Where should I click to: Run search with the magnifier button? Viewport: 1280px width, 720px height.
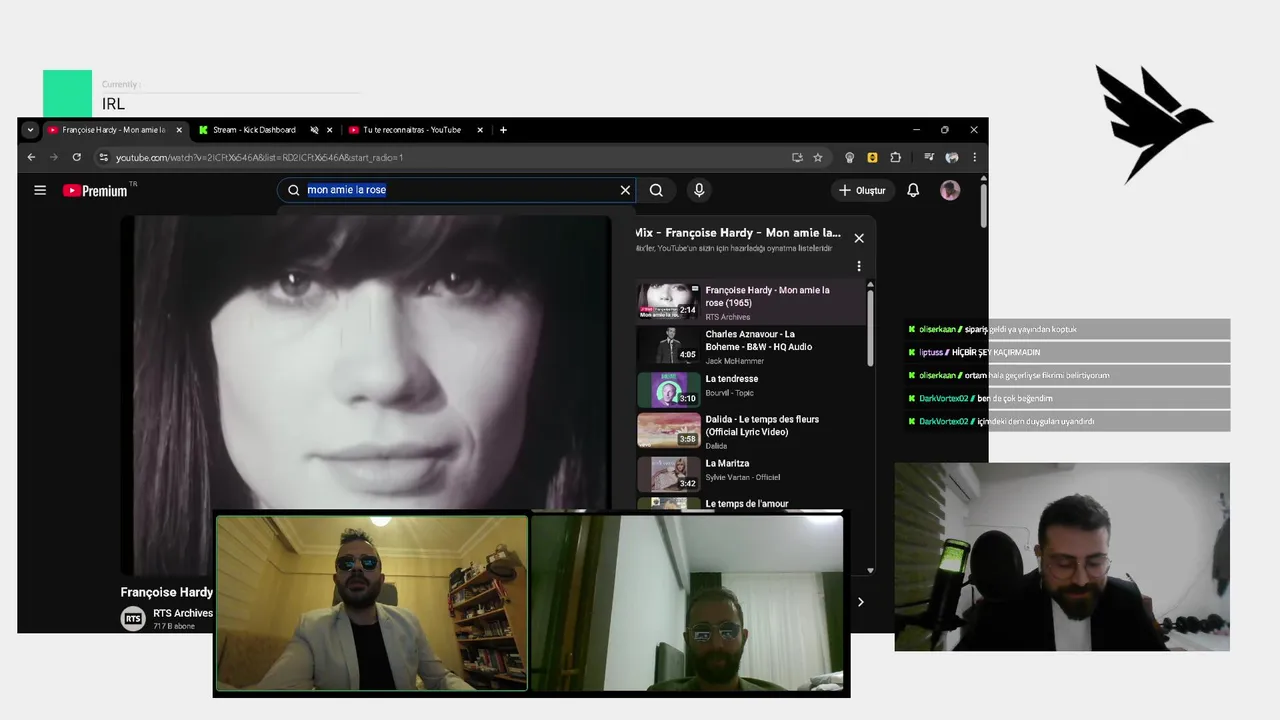pos(656,190)
